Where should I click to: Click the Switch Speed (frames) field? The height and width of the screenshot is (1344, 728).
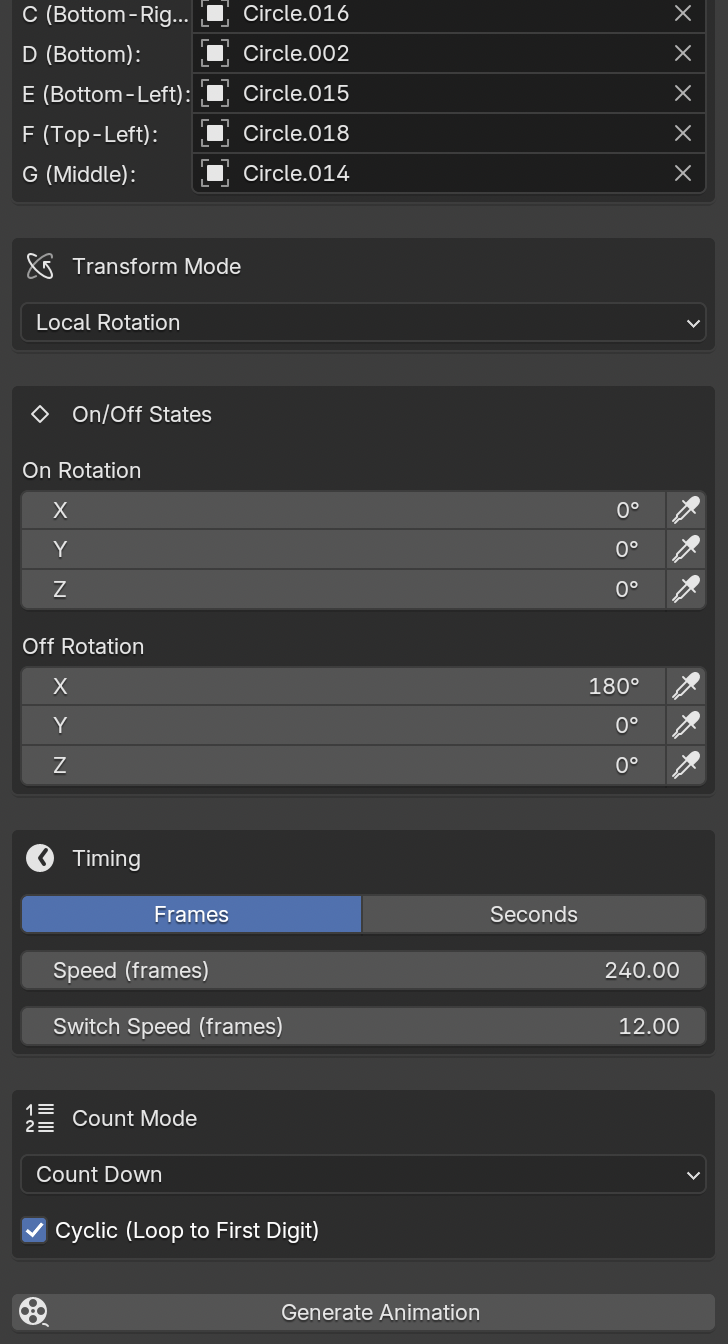(363, 1026)
